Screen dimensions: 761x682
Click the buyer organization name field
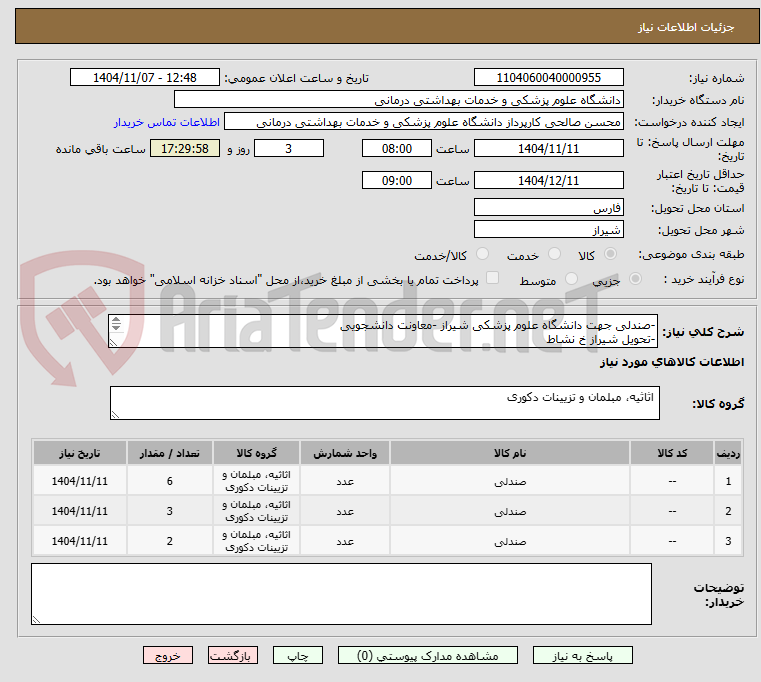click(398, 100)
